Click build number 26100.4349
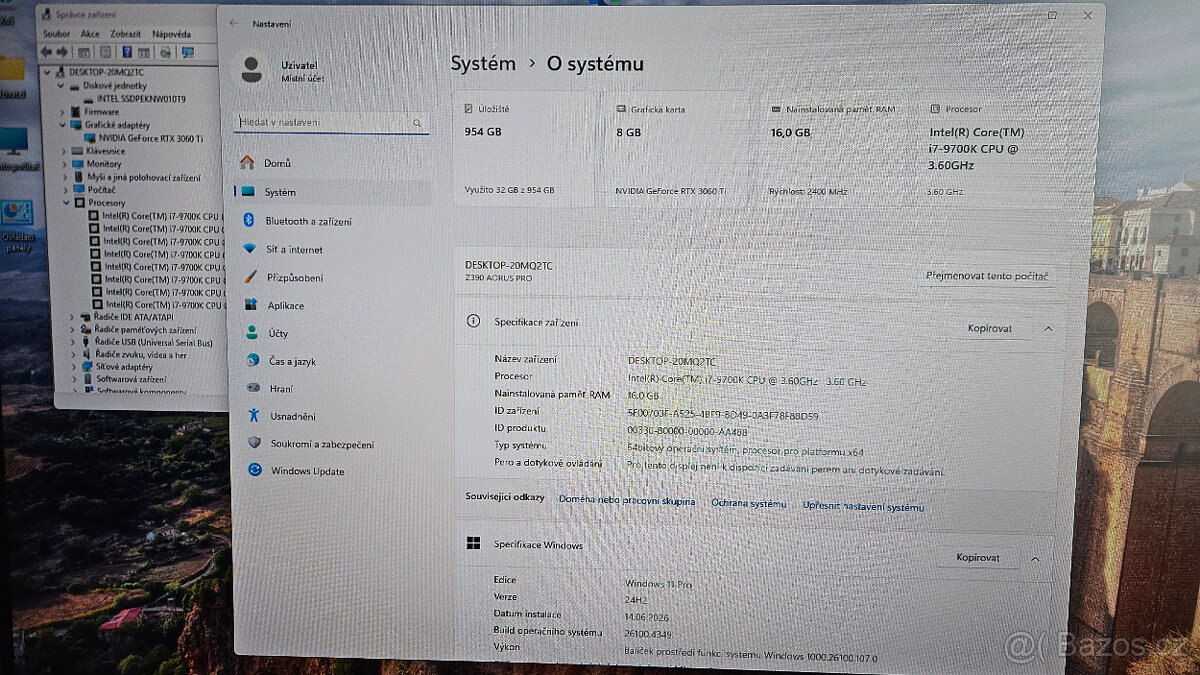 [x=650, y=632]
